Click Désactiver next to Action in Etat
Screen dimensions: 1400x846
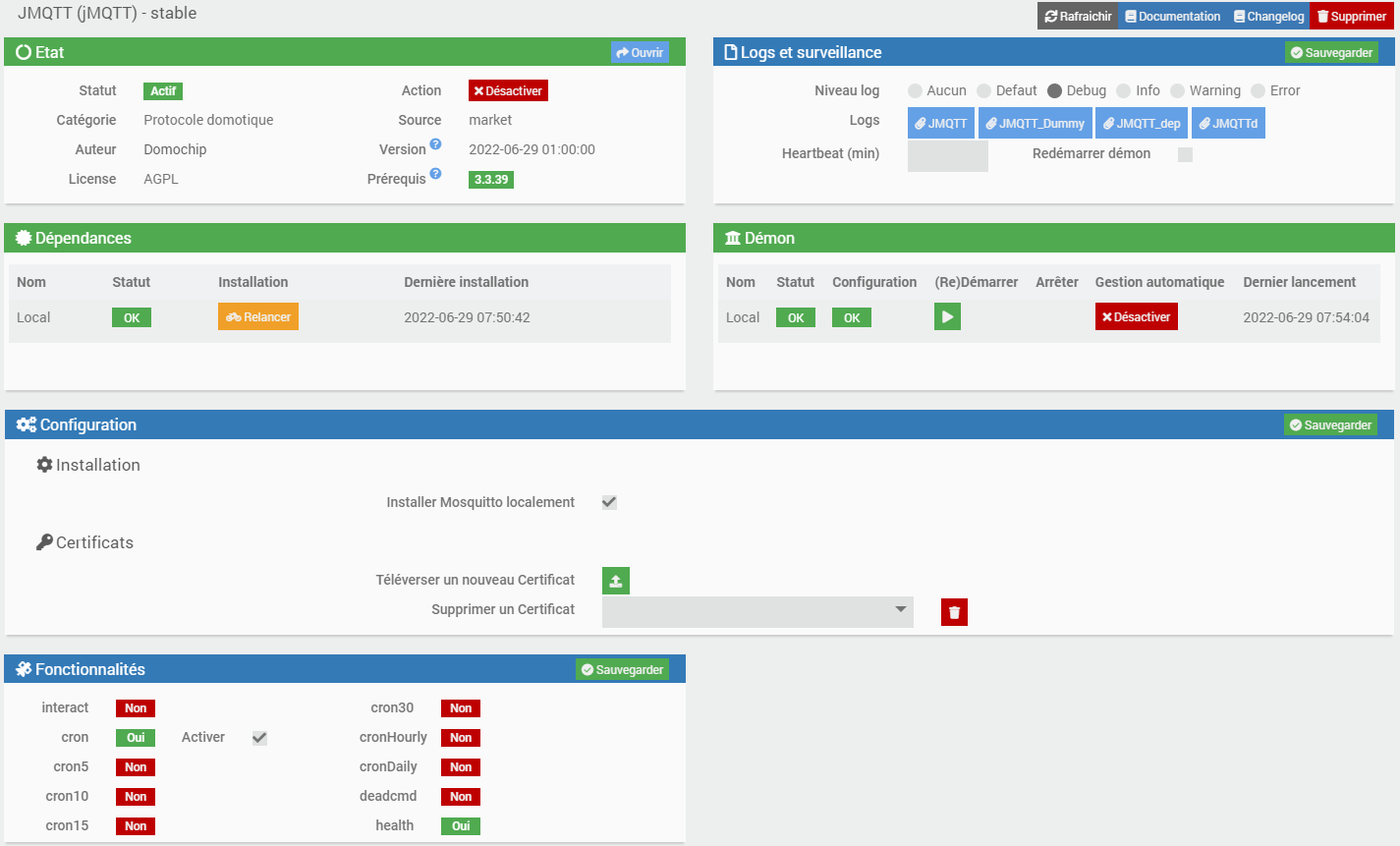508,90
